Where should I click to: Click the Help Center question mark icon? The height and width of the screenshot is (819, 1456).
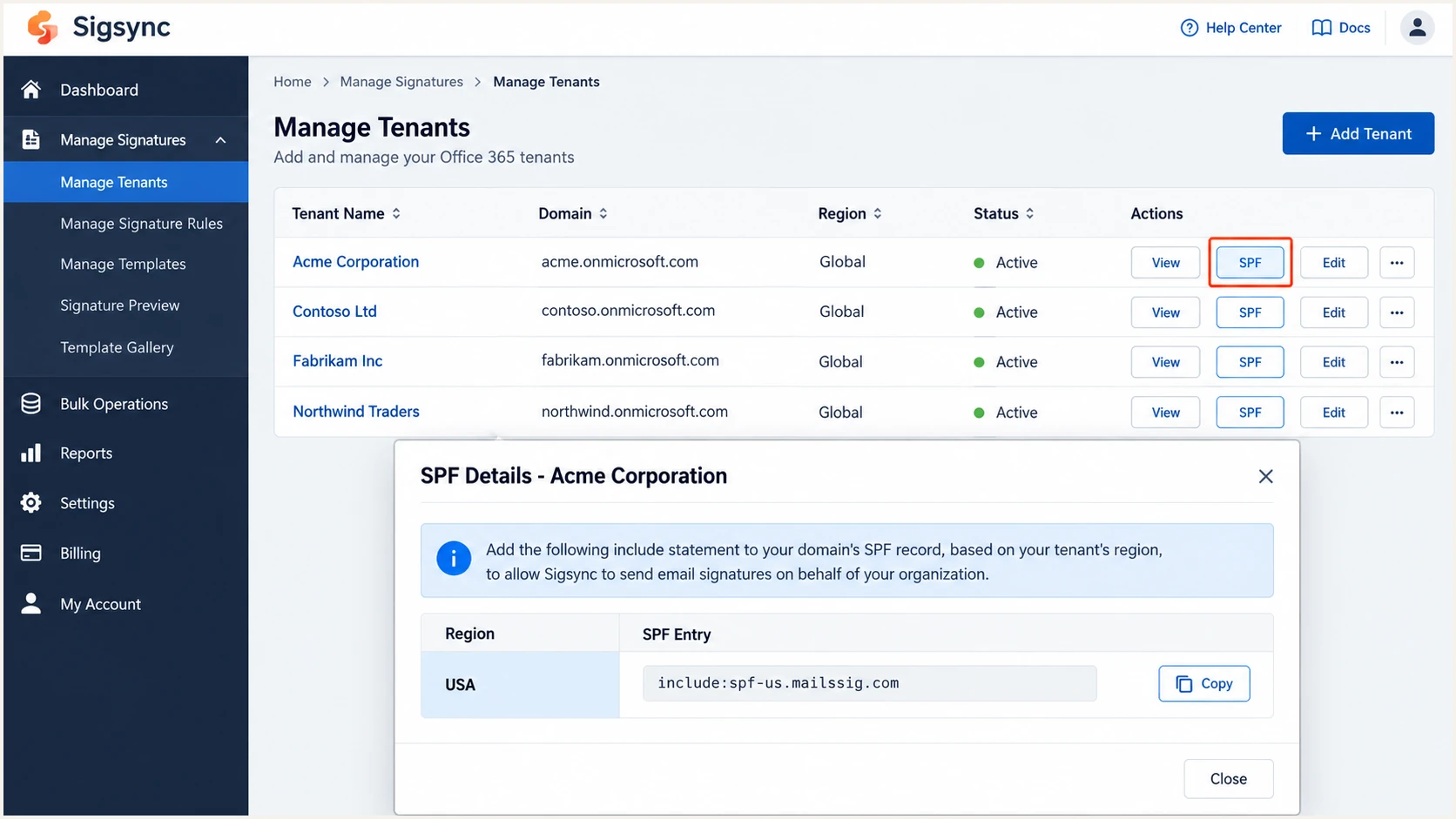pyautogui.click(x=1190, y=28)
